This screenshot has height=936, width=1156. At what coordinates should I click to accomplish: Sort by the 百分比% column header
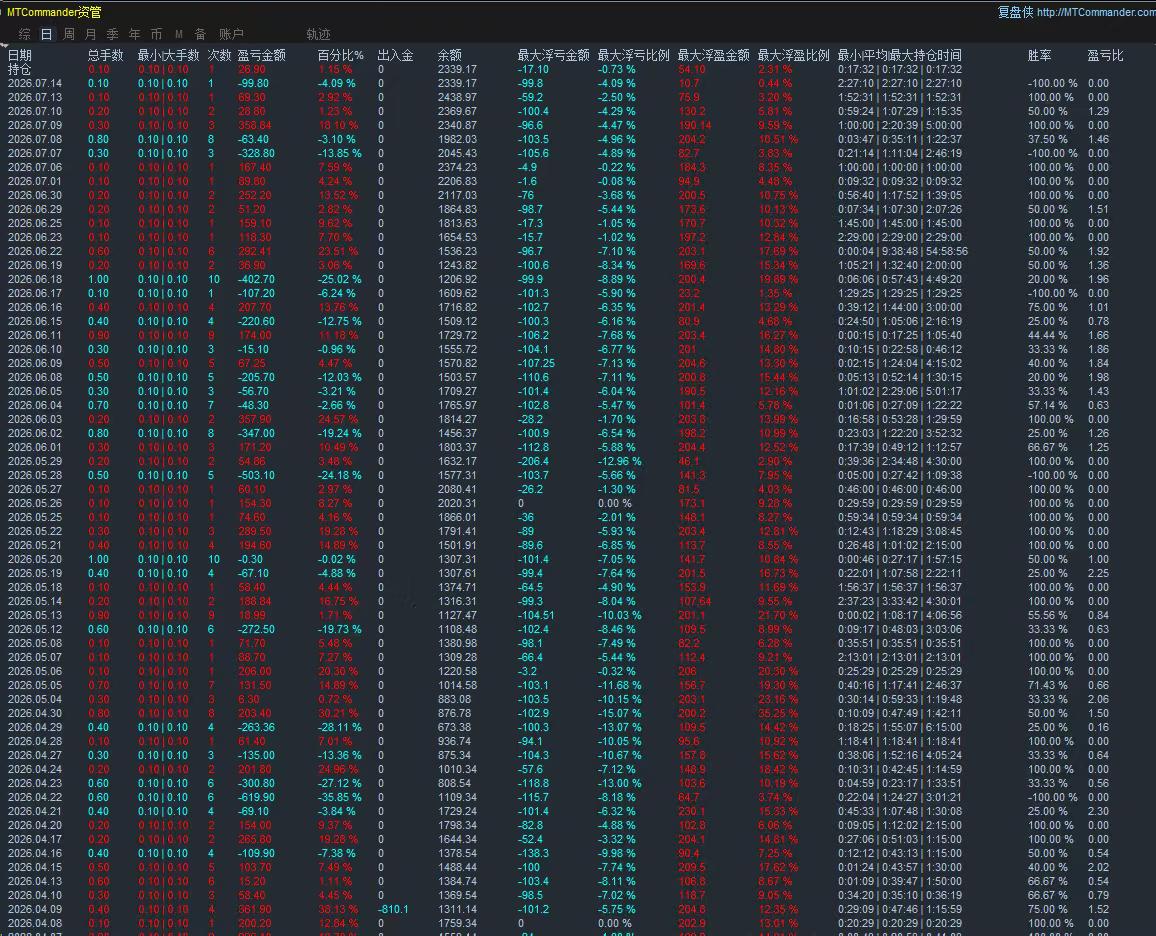[341, 55]
